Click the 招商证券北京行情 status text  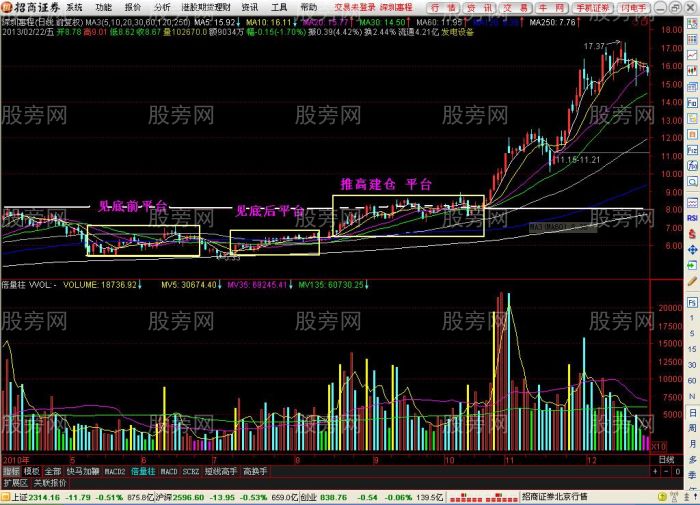point(555,497)
